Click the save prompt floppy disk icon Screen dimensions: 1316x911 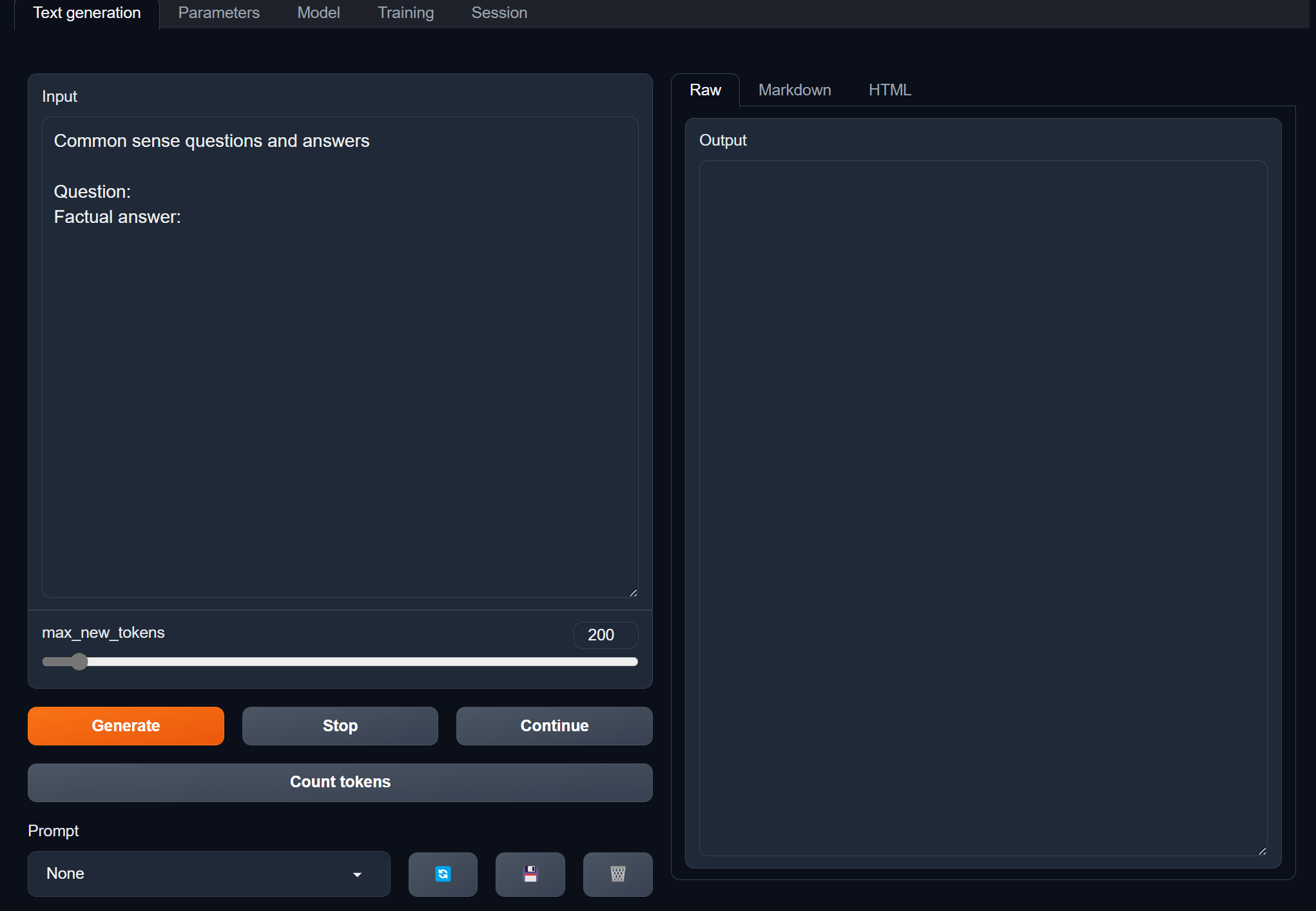530,874
